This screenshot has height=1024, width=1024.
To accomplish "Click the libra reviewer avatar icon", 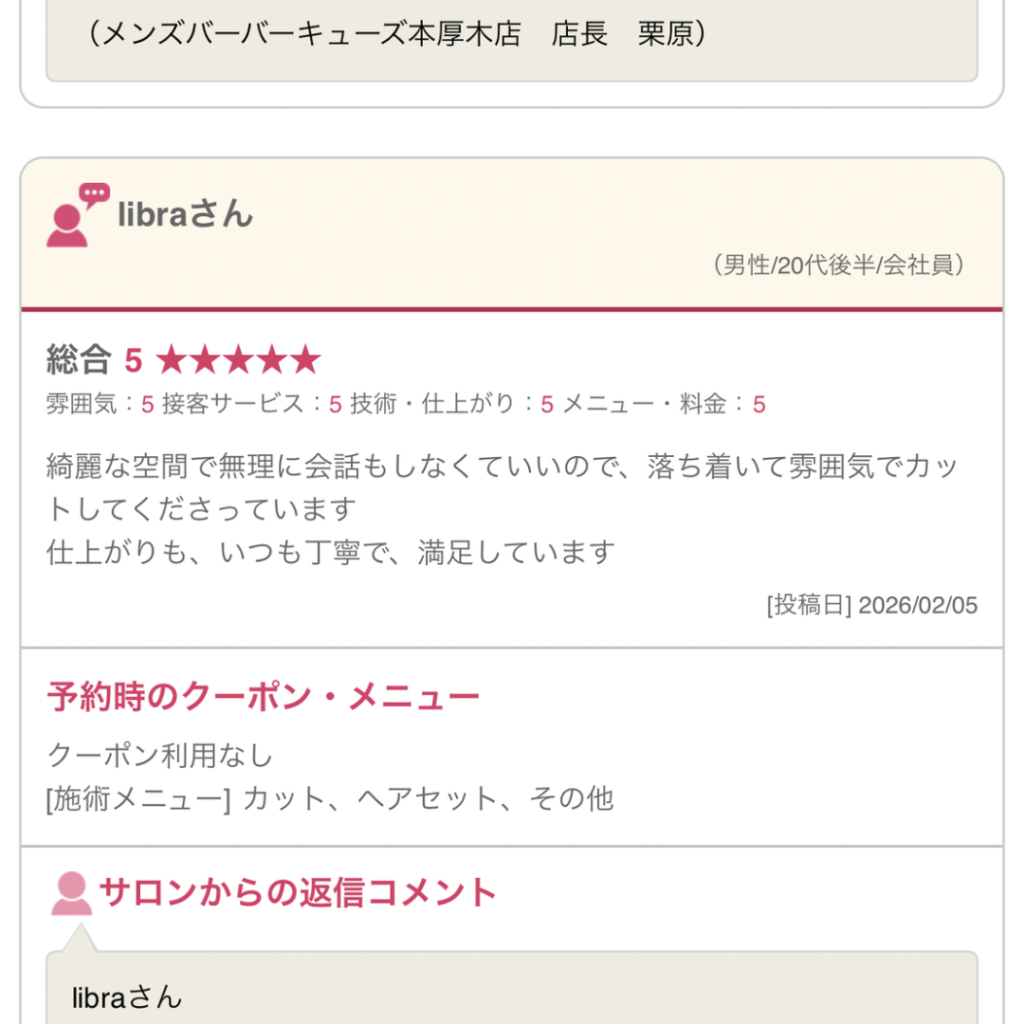I will pyautogui.click(x=67, y=225).
